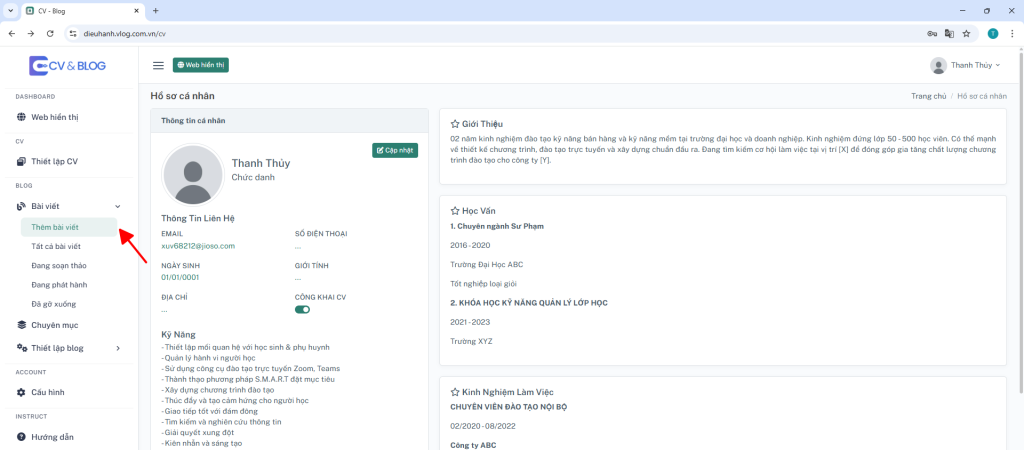The height and width of the screenshot is (450, 1024).
Task: Click the user avatar icon in header
Action: (x=938, y=65)
